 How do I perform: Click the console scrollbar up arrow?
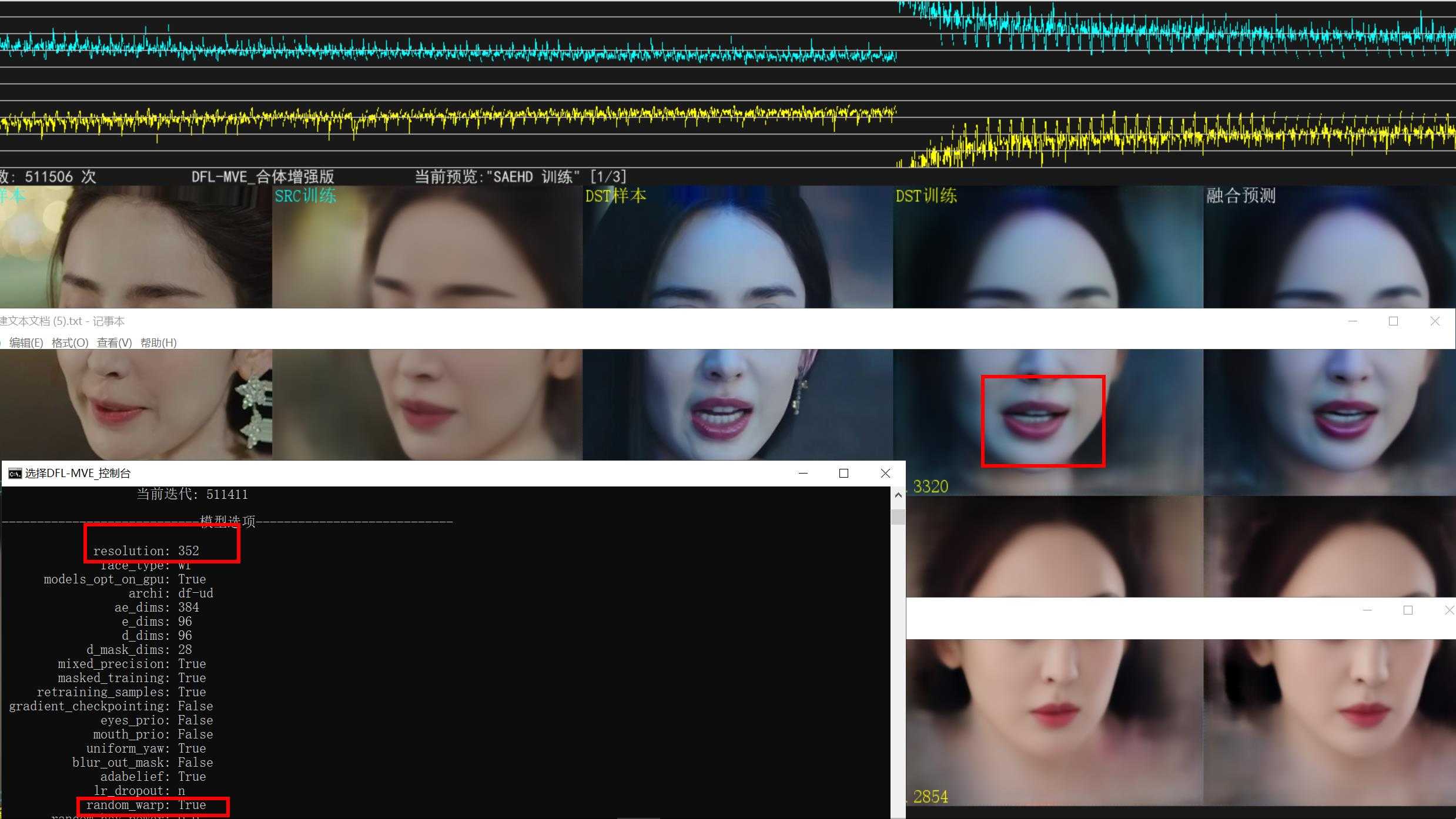click(x=898, y=495)
